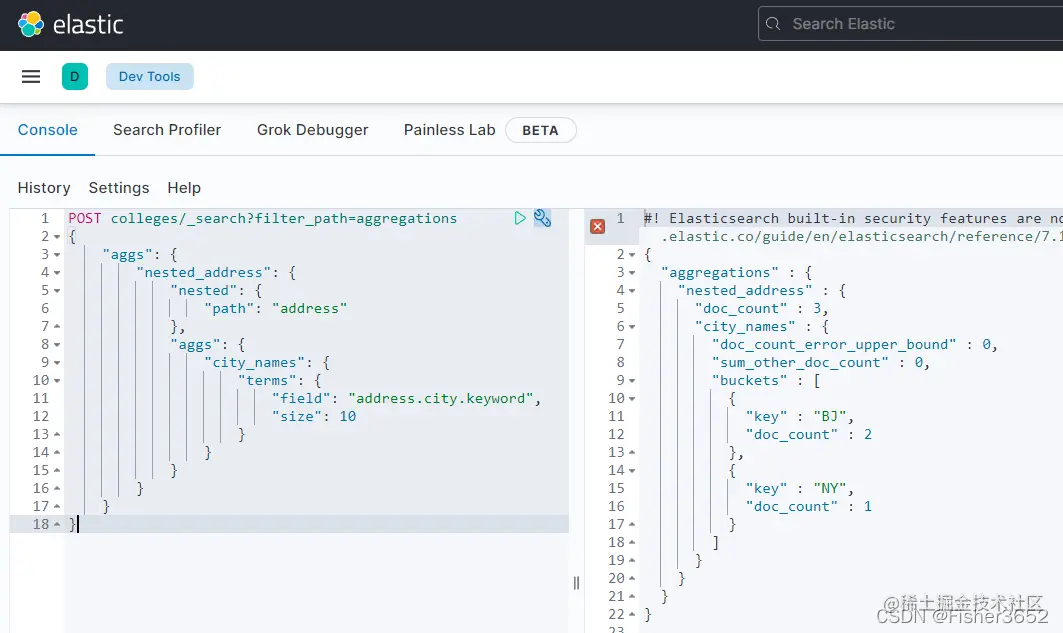Collapse the BJ bucket fold at response line 10
This screenshot has height=633, width=1063.
[x=632, y=399]
